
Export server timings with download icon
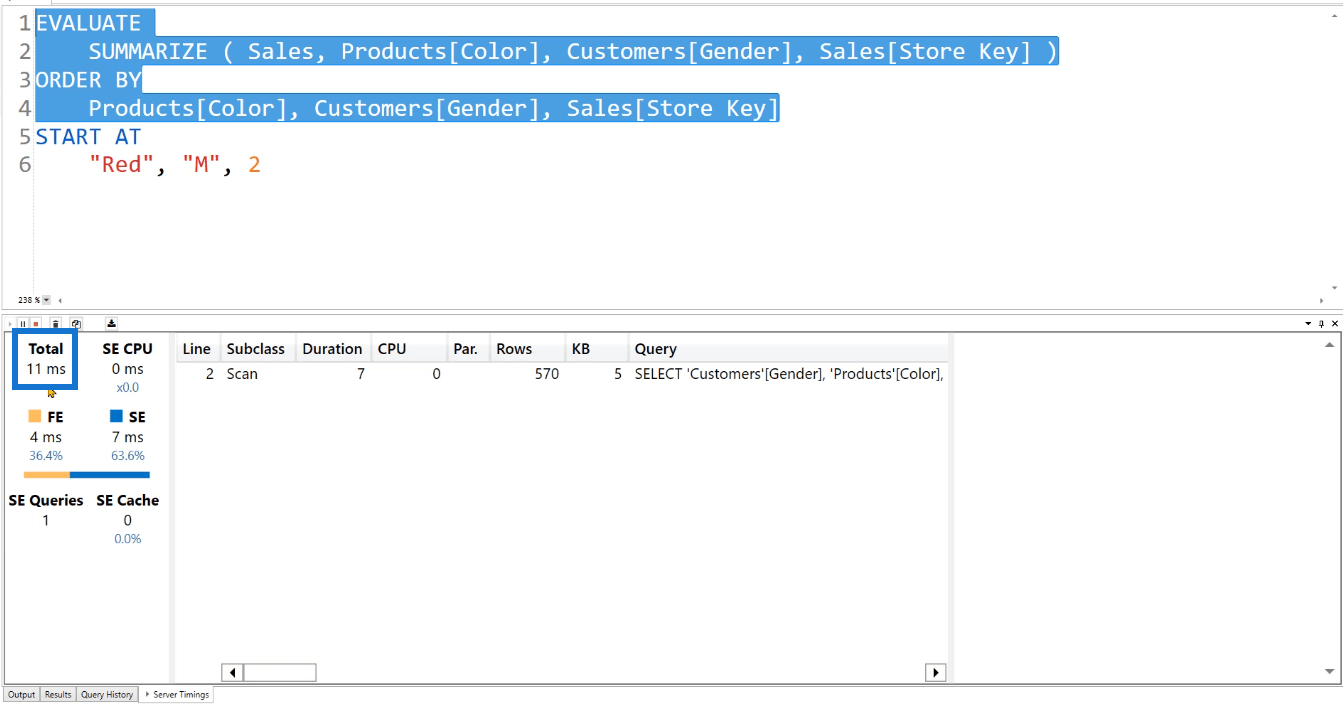click(x=111, y=323)
